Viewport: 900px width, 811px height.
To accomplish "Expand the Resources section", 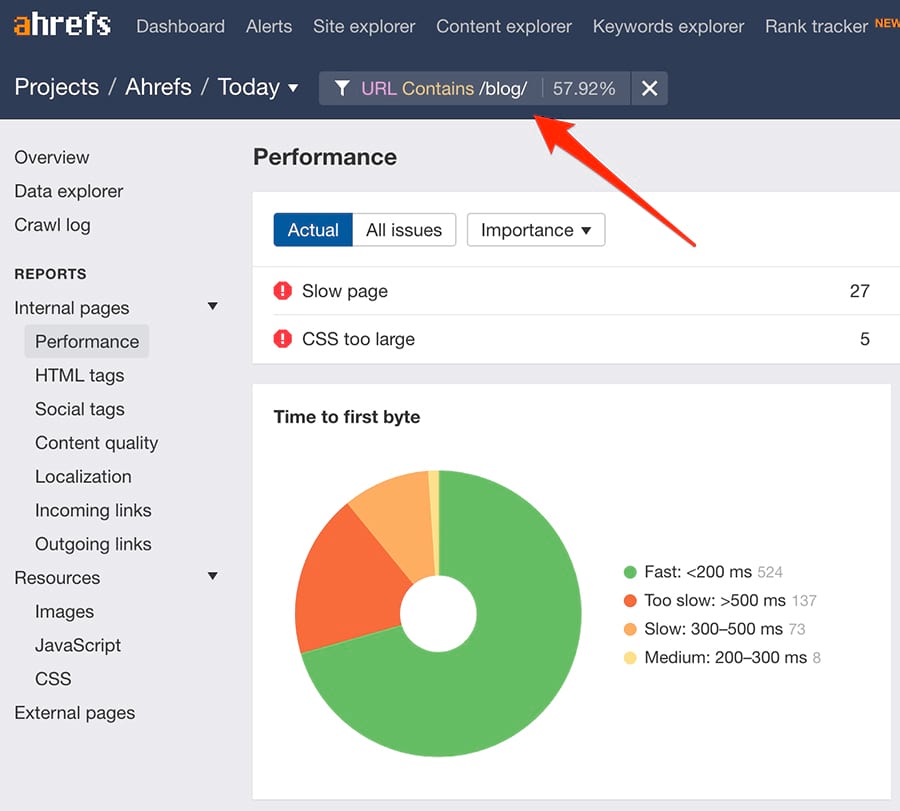I will [x=212, y=577].
